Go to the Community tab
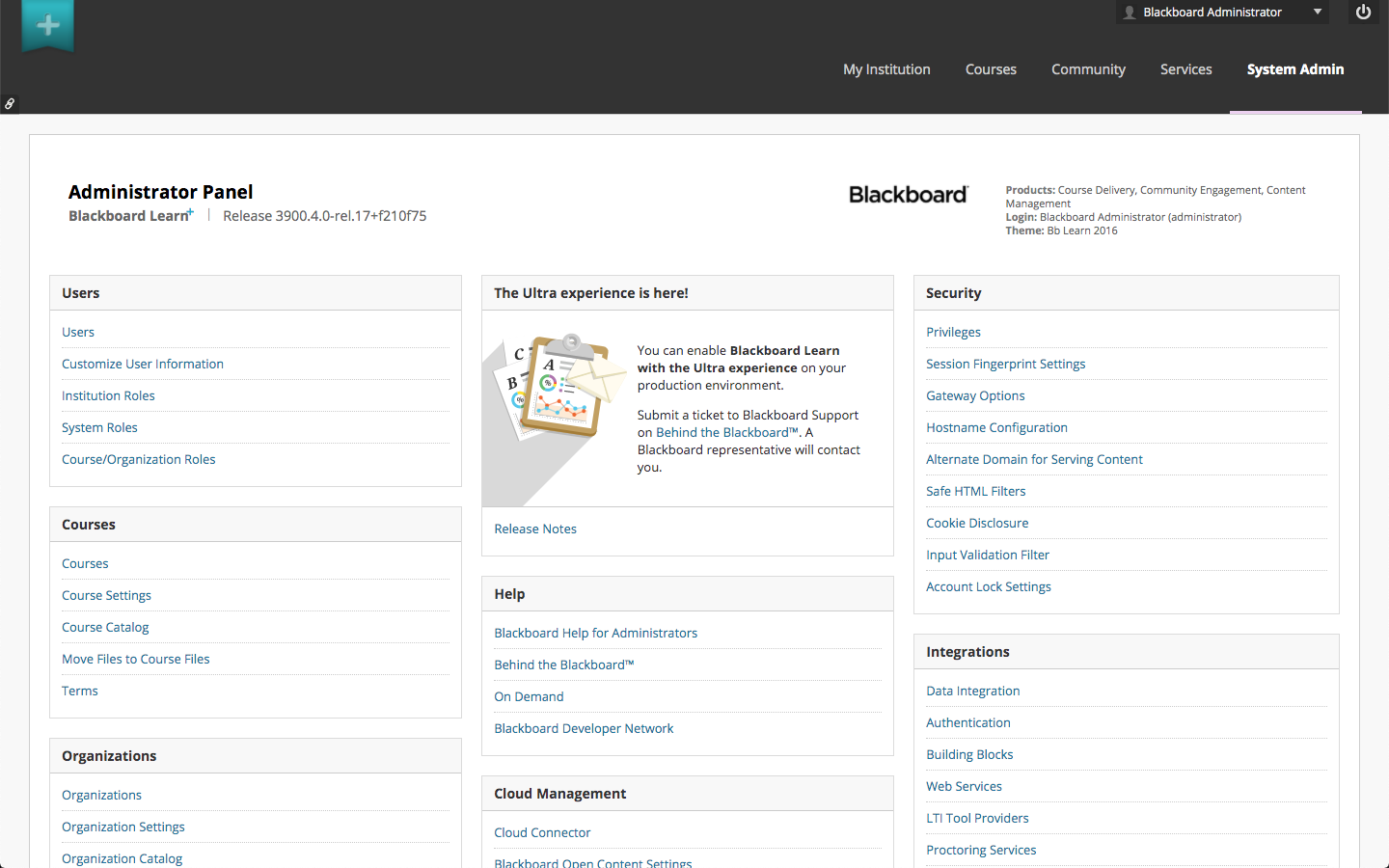The height and width of the screenshot is (868, 1389). [1088, 69]
